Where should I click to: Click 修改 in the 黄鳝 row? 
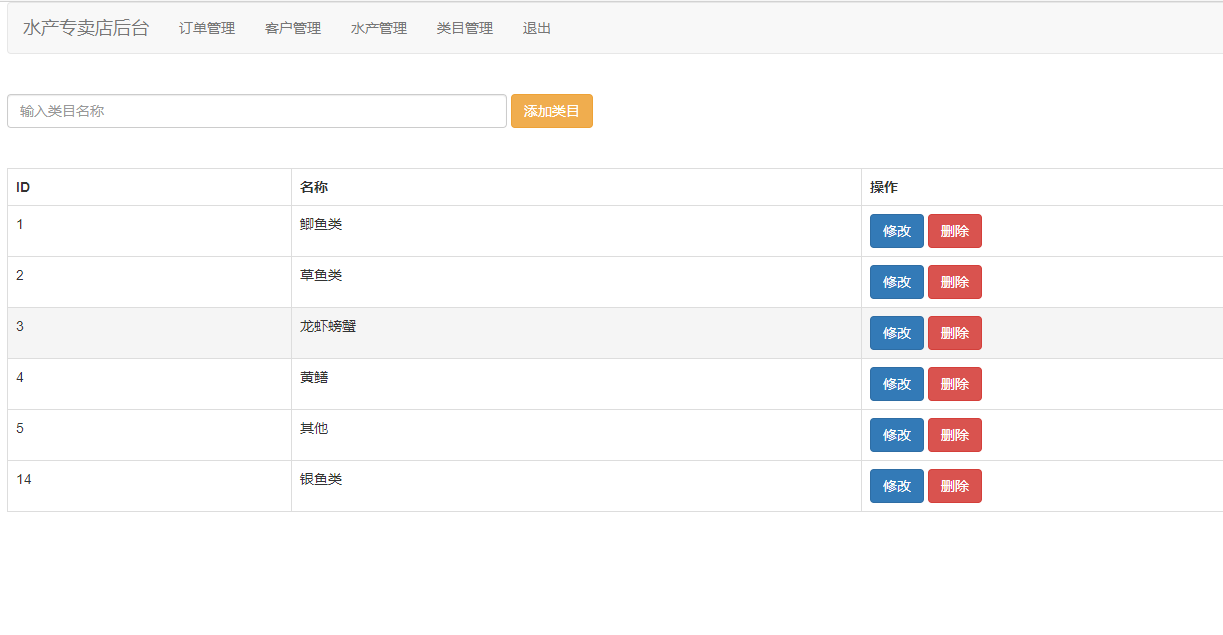896,384
